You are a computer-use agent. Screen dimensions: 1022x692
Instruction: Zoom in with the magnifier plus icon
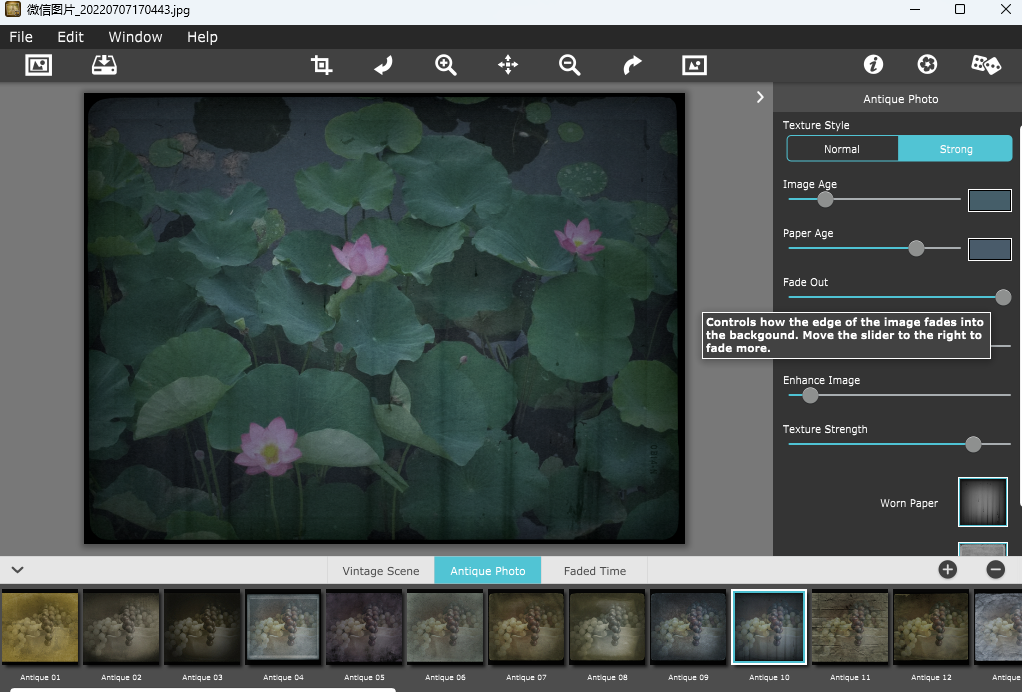pos(446,65)
